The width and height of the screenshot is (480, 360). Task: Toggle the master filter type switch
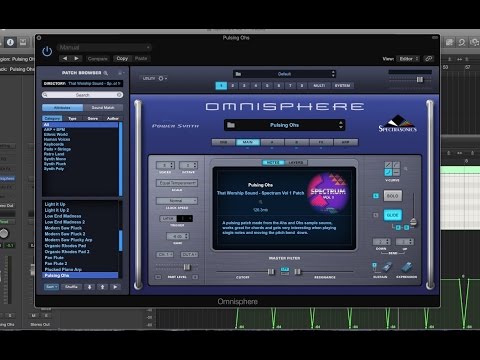click(285, 271)
